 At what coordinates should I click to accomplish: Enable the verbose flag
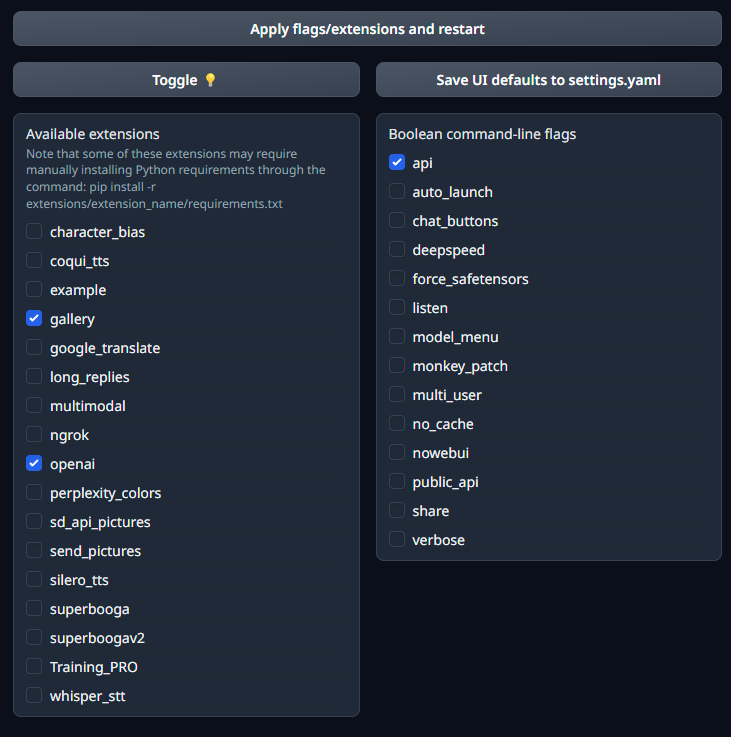397,539
